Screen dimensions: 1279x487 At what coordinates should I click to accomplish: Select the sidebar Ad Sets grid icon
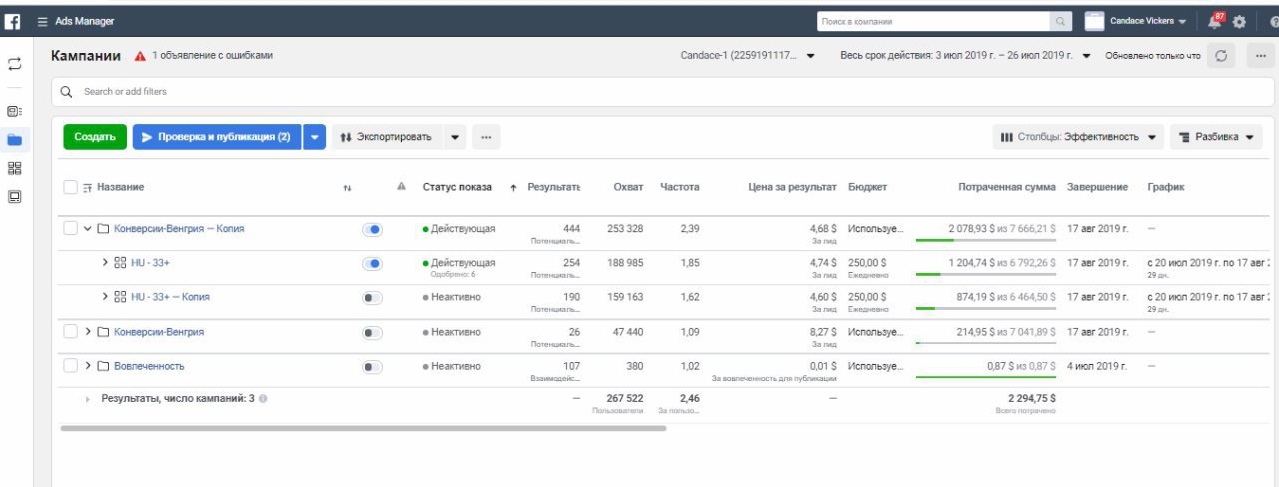(14, 168)
